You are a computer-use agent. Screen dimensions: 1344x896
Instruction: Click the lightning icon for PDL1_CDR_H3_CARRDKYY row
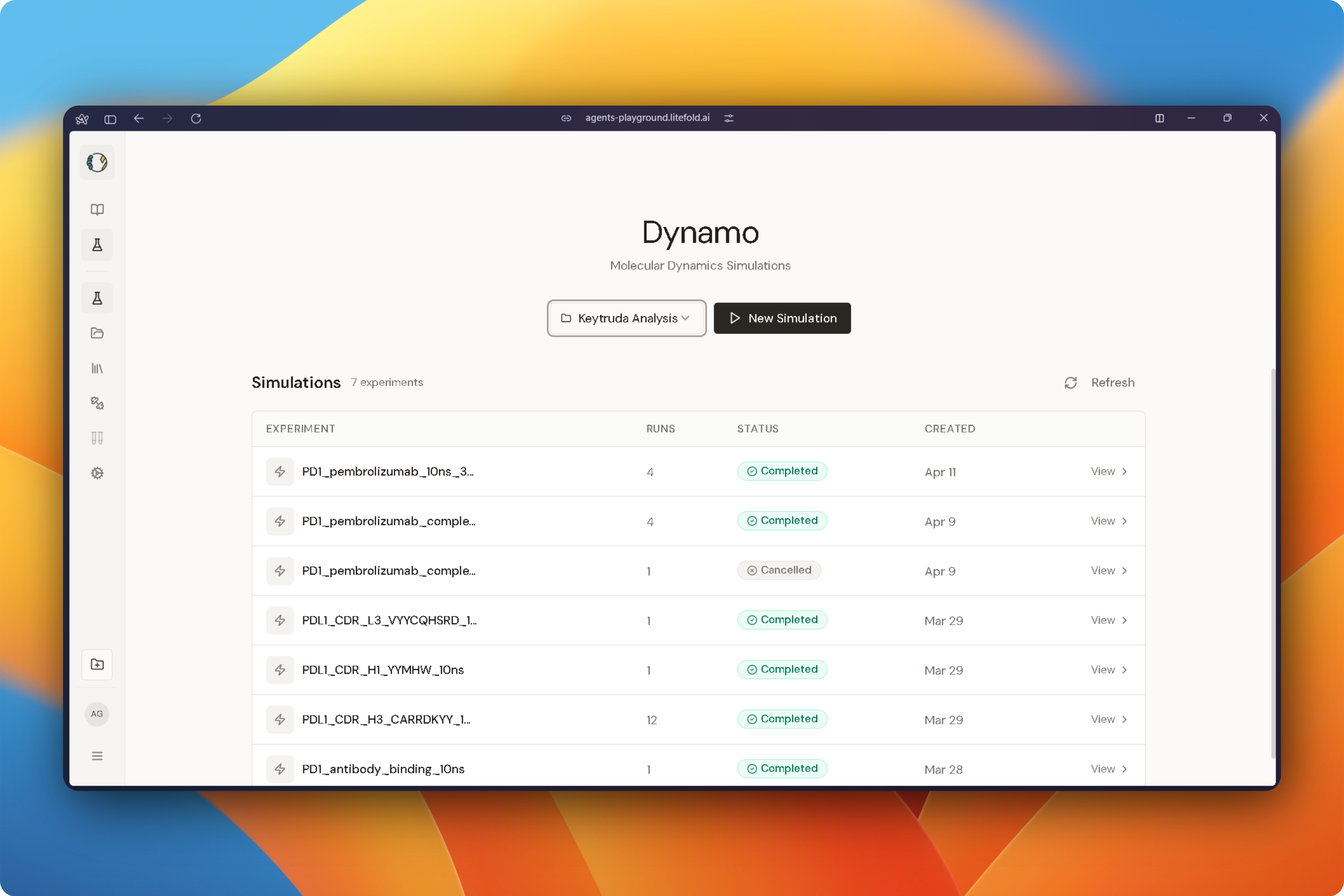click(x=280, y=720)
